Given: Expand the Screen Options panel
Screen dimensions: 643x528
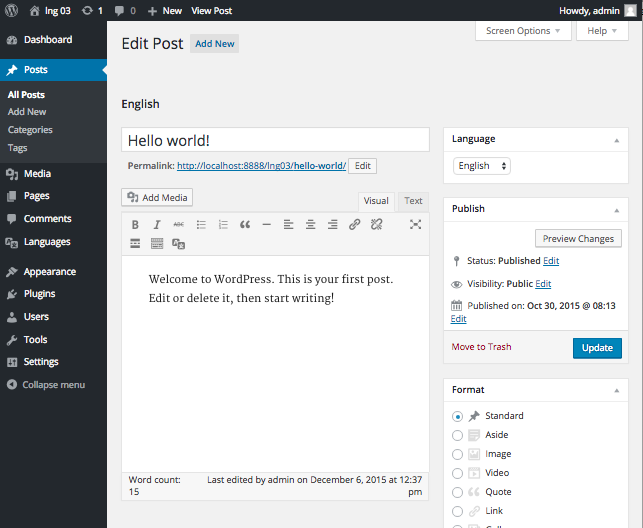Looking at the screenshot, I should coord(523,31).
